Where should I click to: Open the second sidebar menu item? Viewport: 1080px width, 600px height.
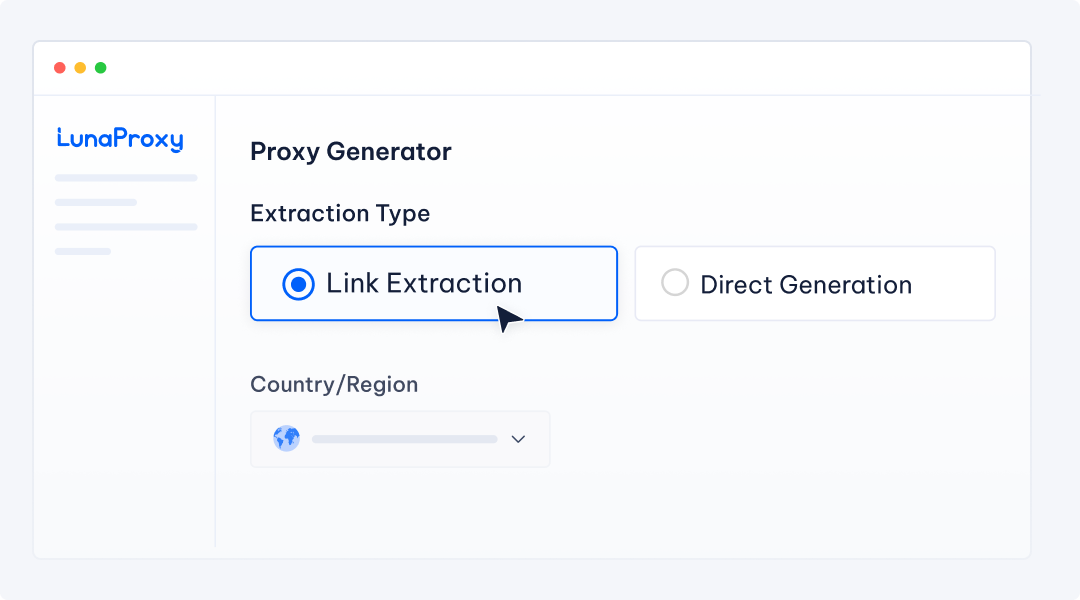[96, 202]
